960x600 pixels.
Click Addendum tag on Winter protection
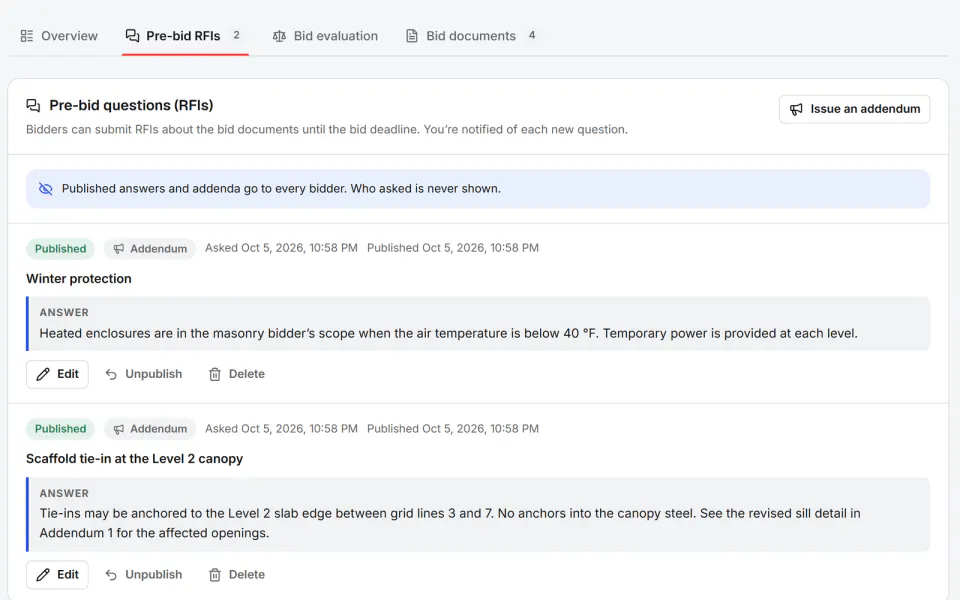[x=150, y=249]
